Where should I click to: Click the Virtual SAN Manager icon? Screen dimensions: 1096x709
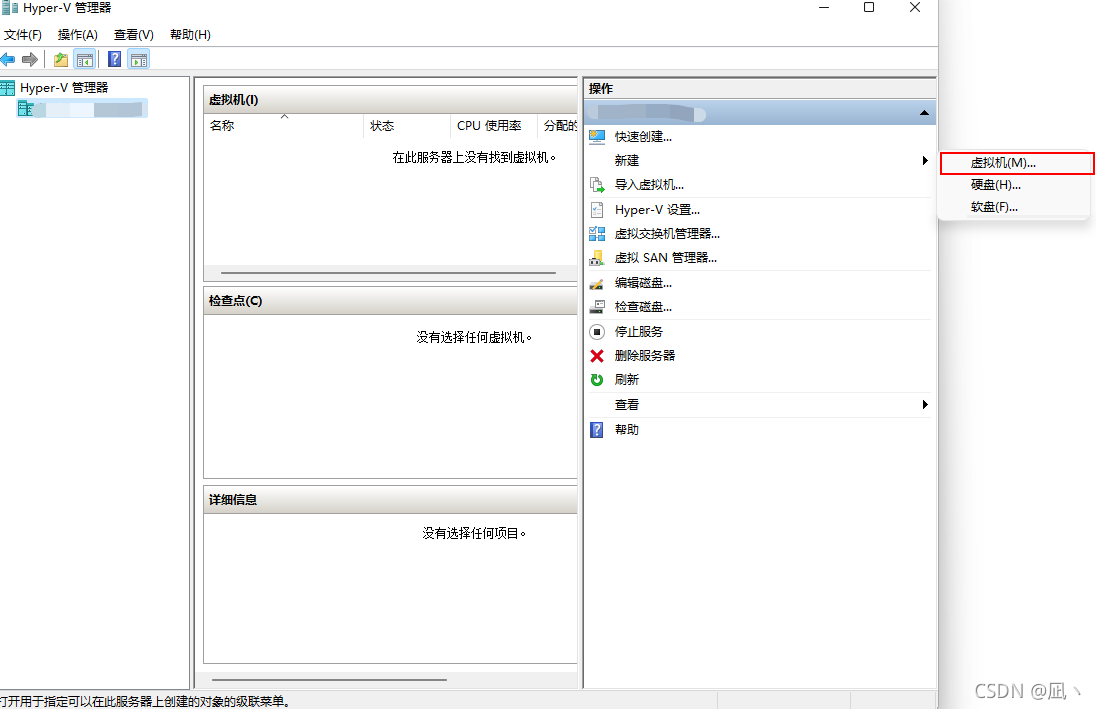coord(597,258)
